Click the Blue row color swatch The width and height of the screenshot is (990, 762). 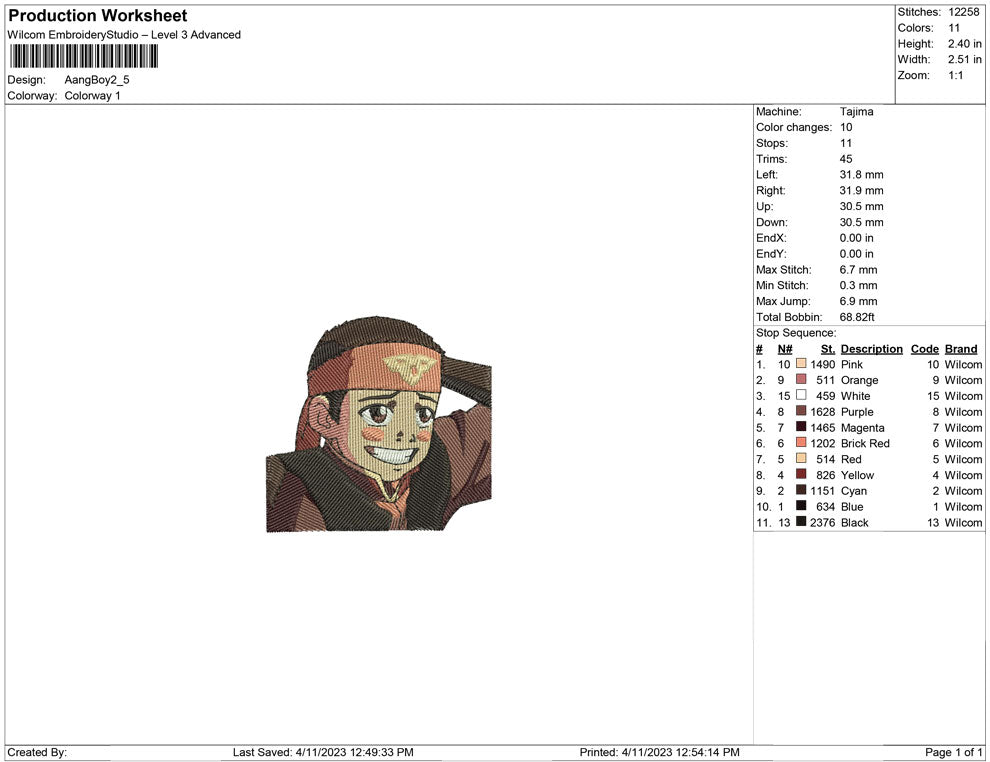click(x=801, y=506)
